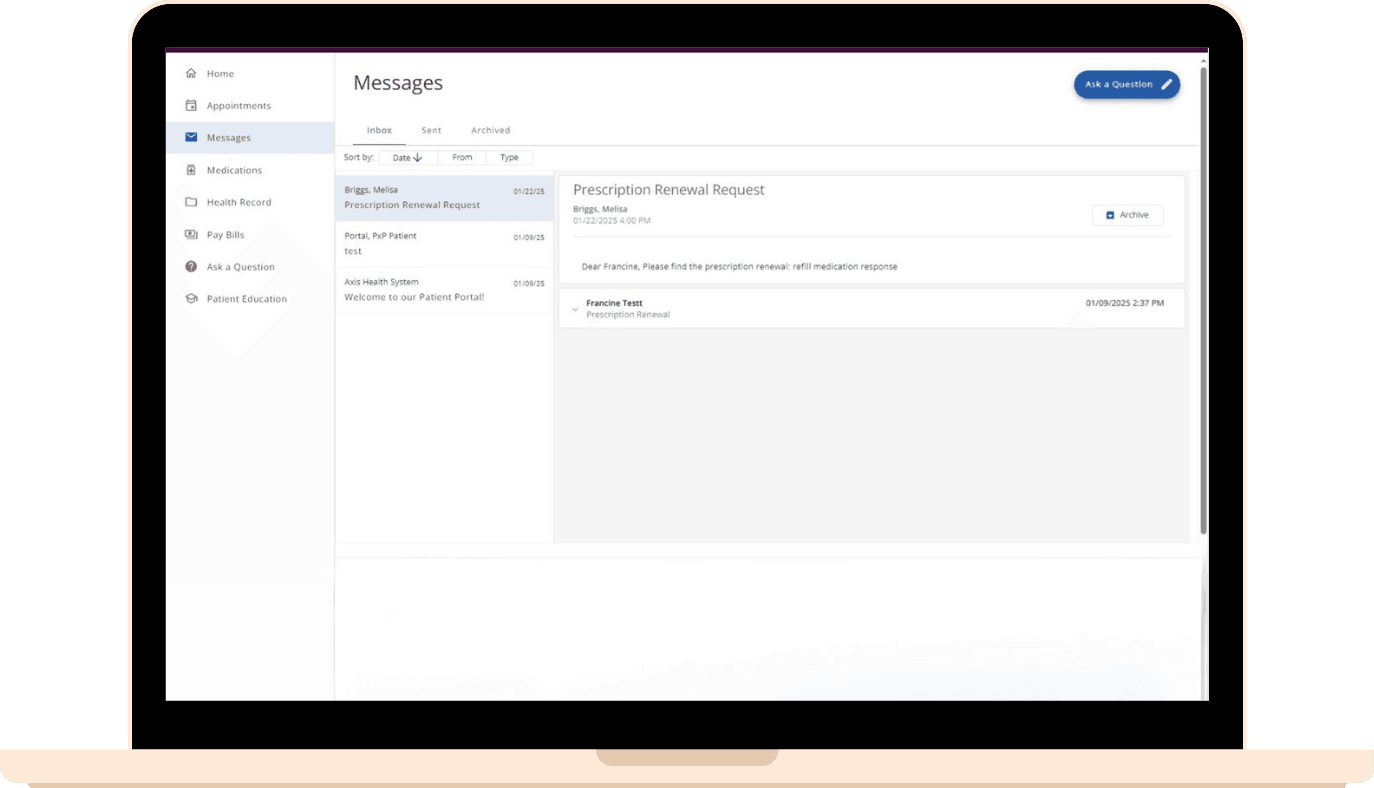Toggle Date sort order arrow
1374x788 pixels.
[418, 158]
